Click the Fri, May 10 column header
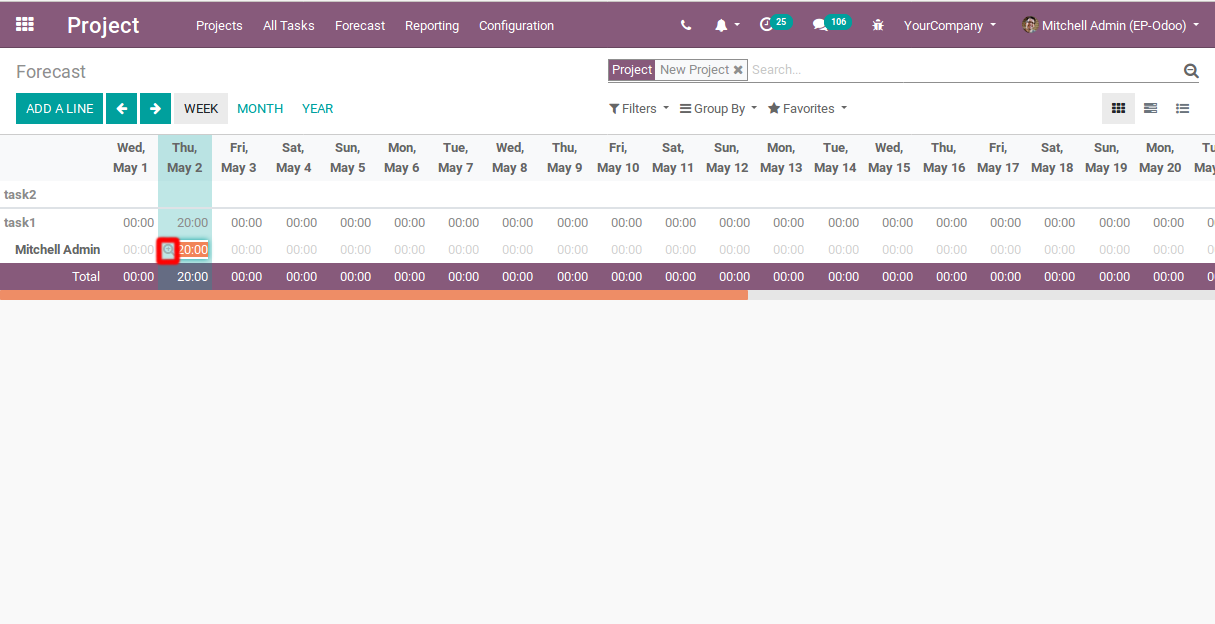Screen dimensions: 1215x624 (618, 158)
